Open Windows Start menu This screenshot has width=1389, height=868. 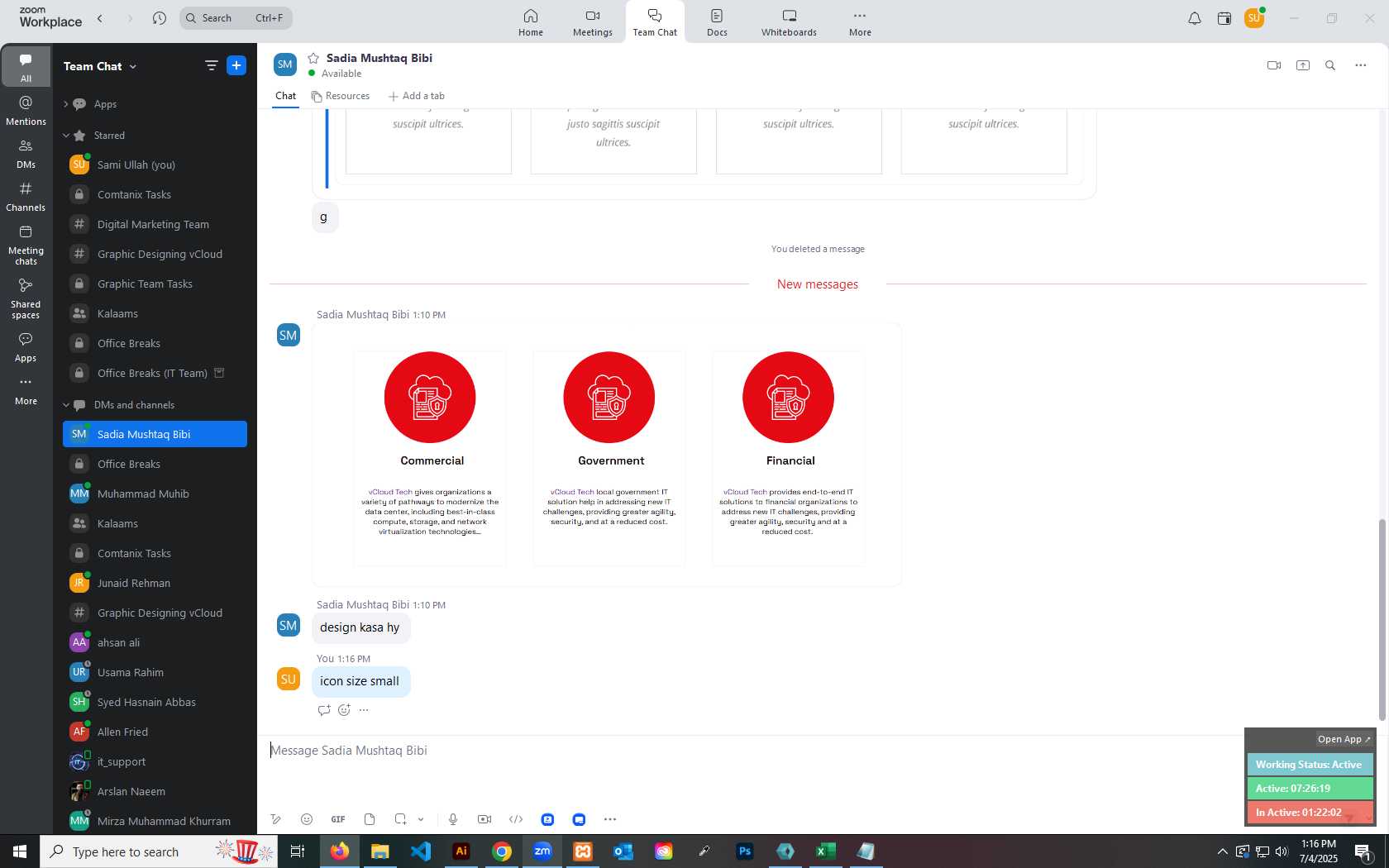tap(20, 851)
